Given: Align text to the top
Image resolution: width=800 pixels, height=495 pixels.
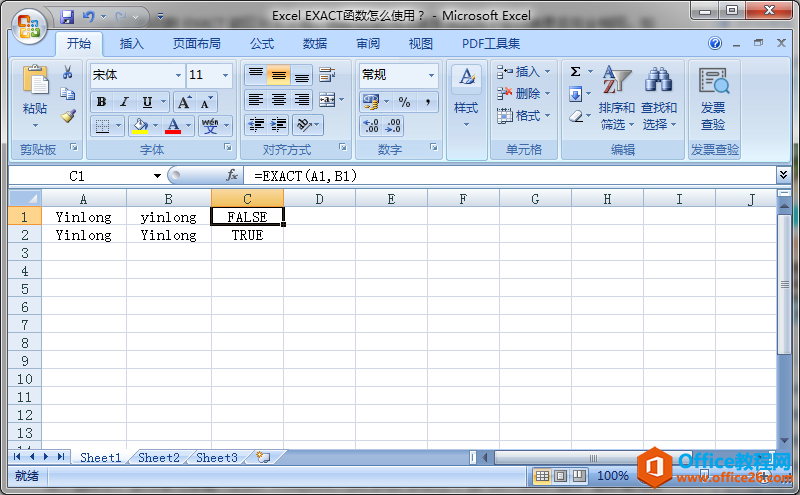Looking at the screenshot, I should 256,75.
